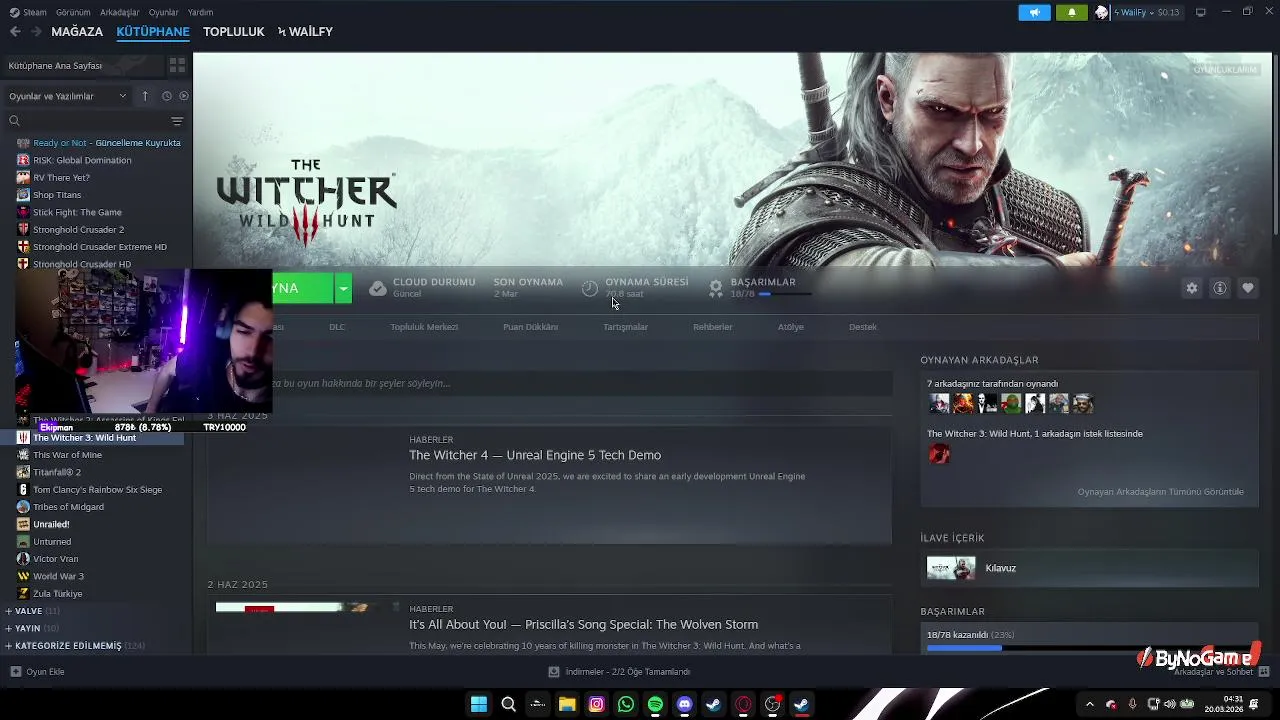Open İndirmeler downloads status

(620, 672)
